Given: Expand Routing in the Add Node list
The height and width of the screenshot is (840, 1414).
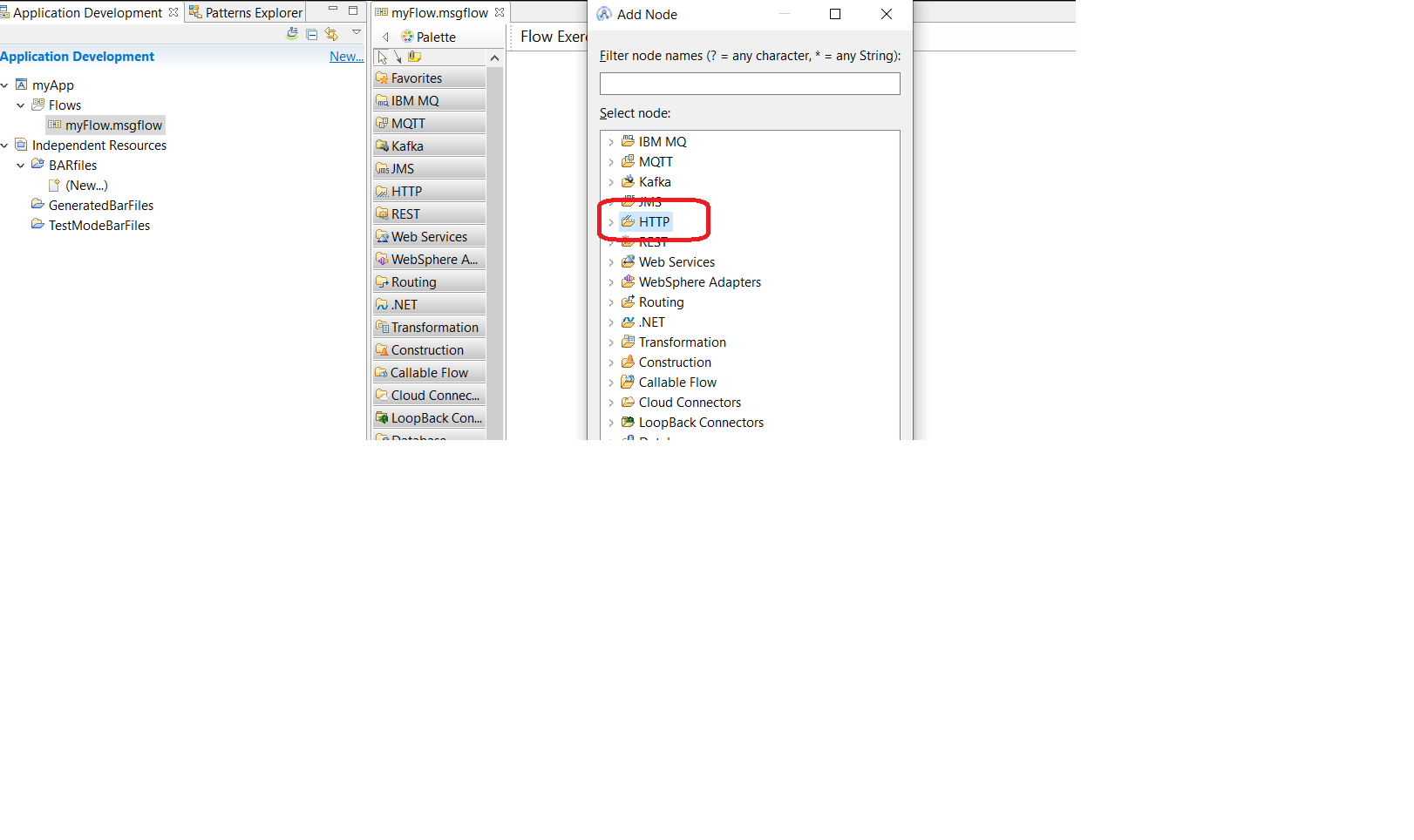Looking at the screenshot, I should [x=611, y=302].
